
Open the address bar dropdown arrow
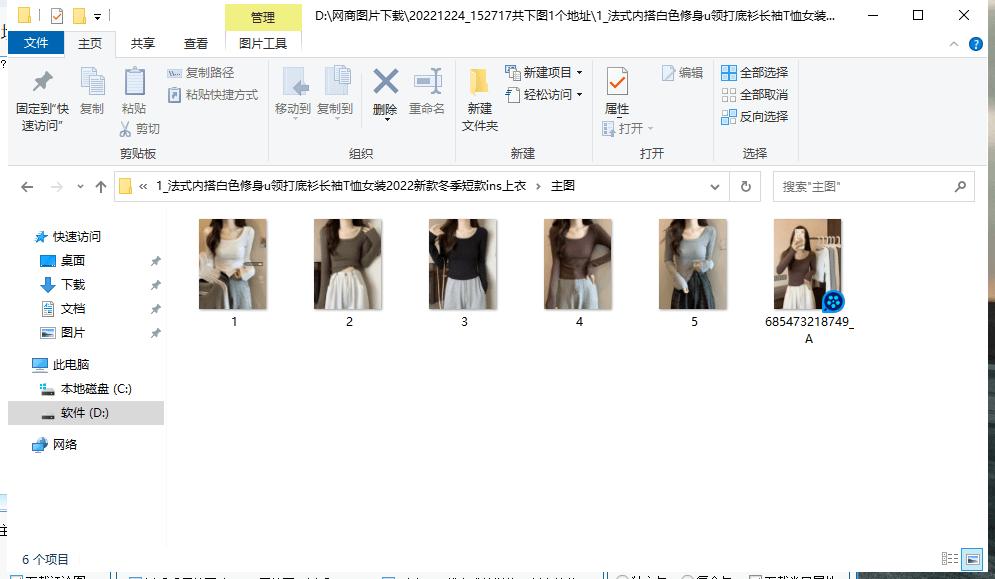coord(714,186)
